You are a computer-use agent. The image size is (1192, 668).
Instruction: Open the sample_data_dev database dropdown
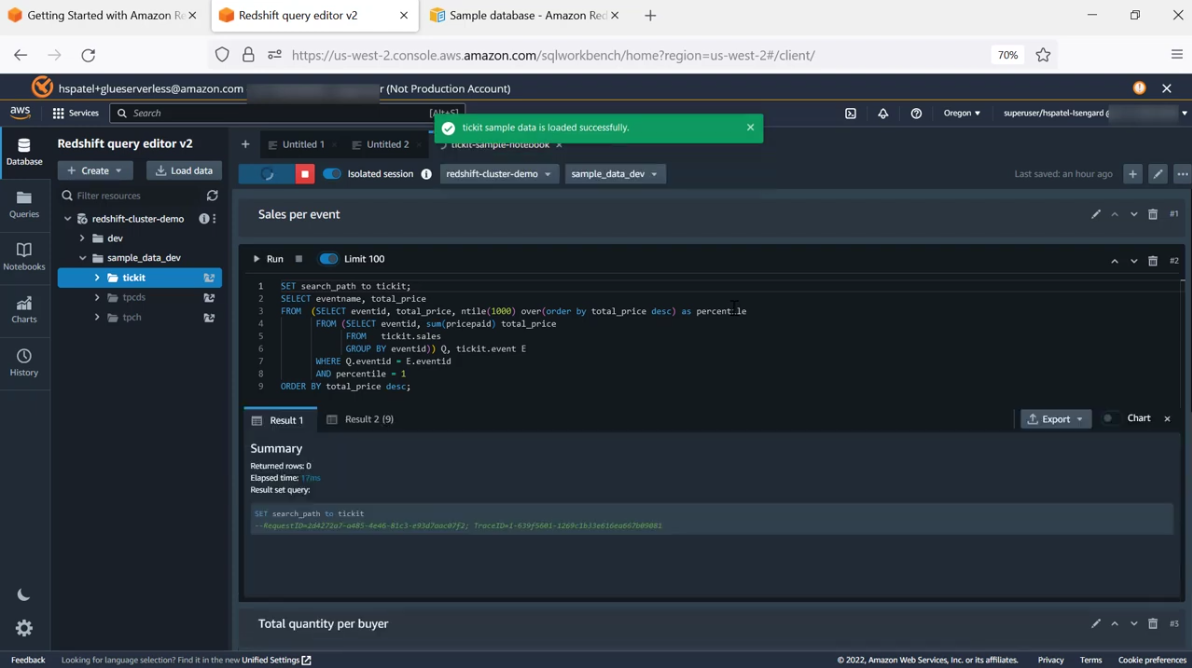[614, 174]
